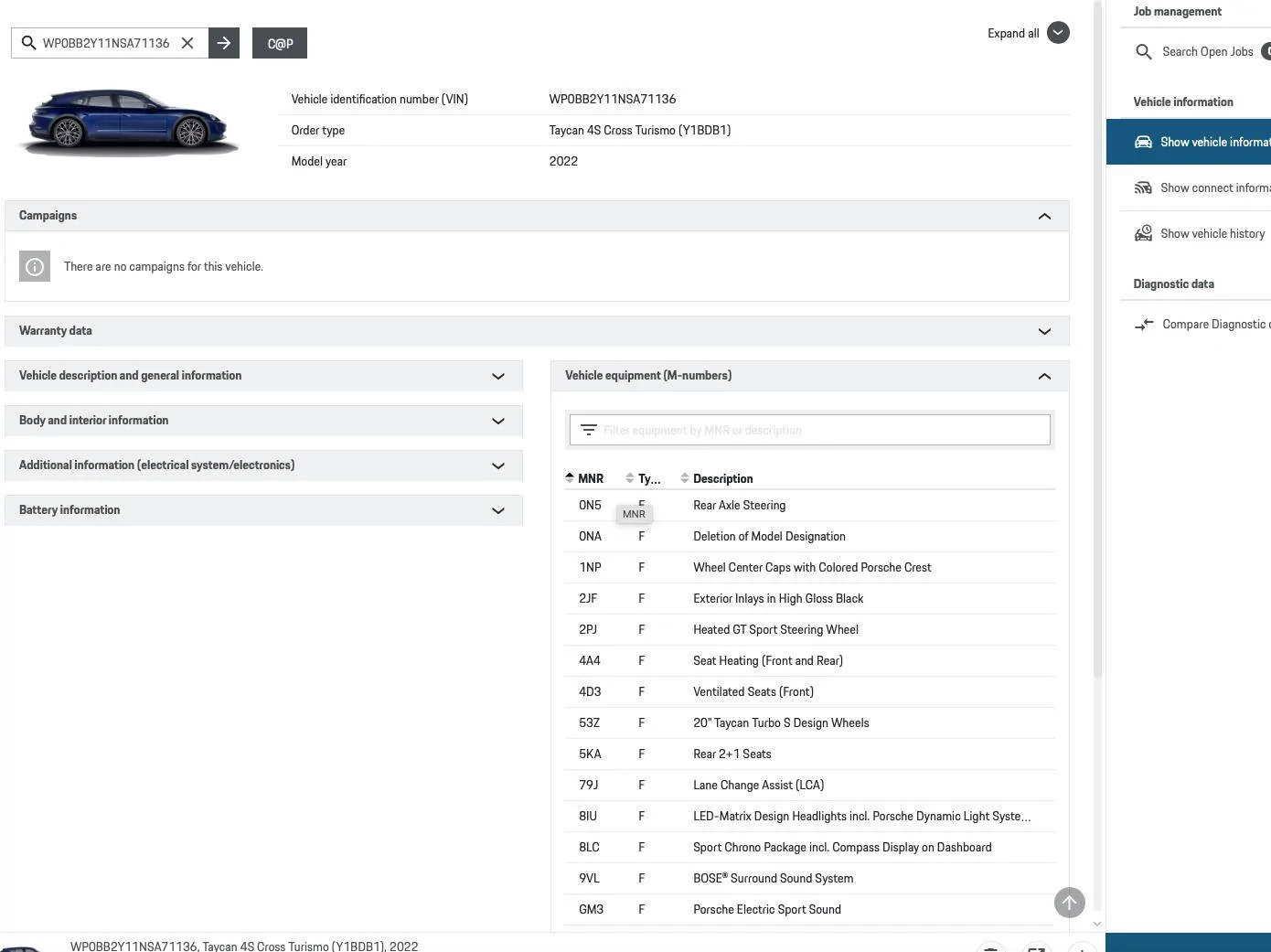Collapse the Campaigns section
The height and width of the screenshot is (952, 1271).
[x=1044, y=216]
